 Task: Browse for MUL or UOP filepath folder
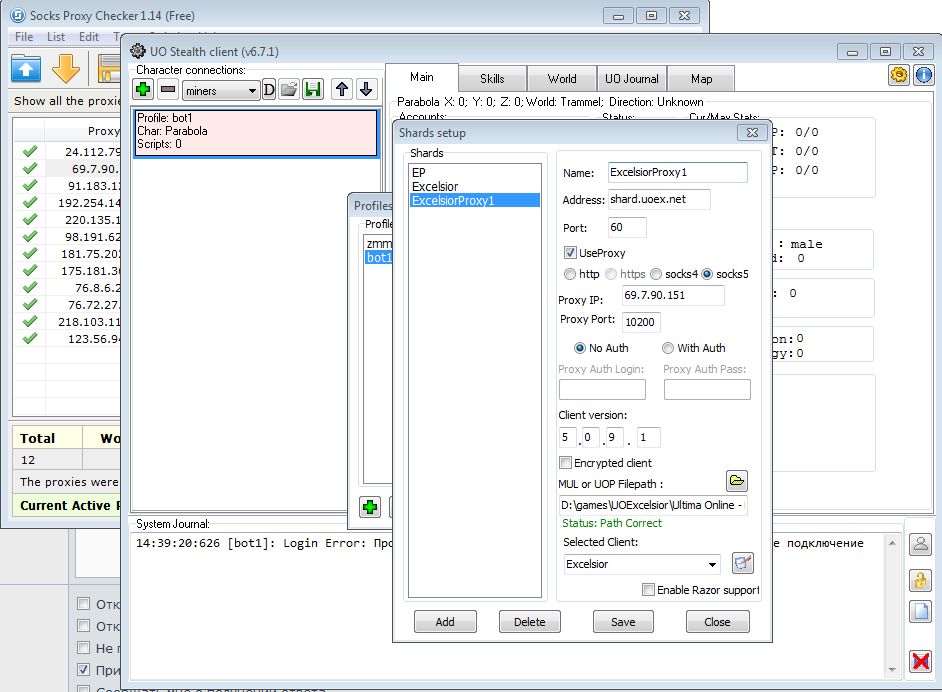tap(736, 482)
